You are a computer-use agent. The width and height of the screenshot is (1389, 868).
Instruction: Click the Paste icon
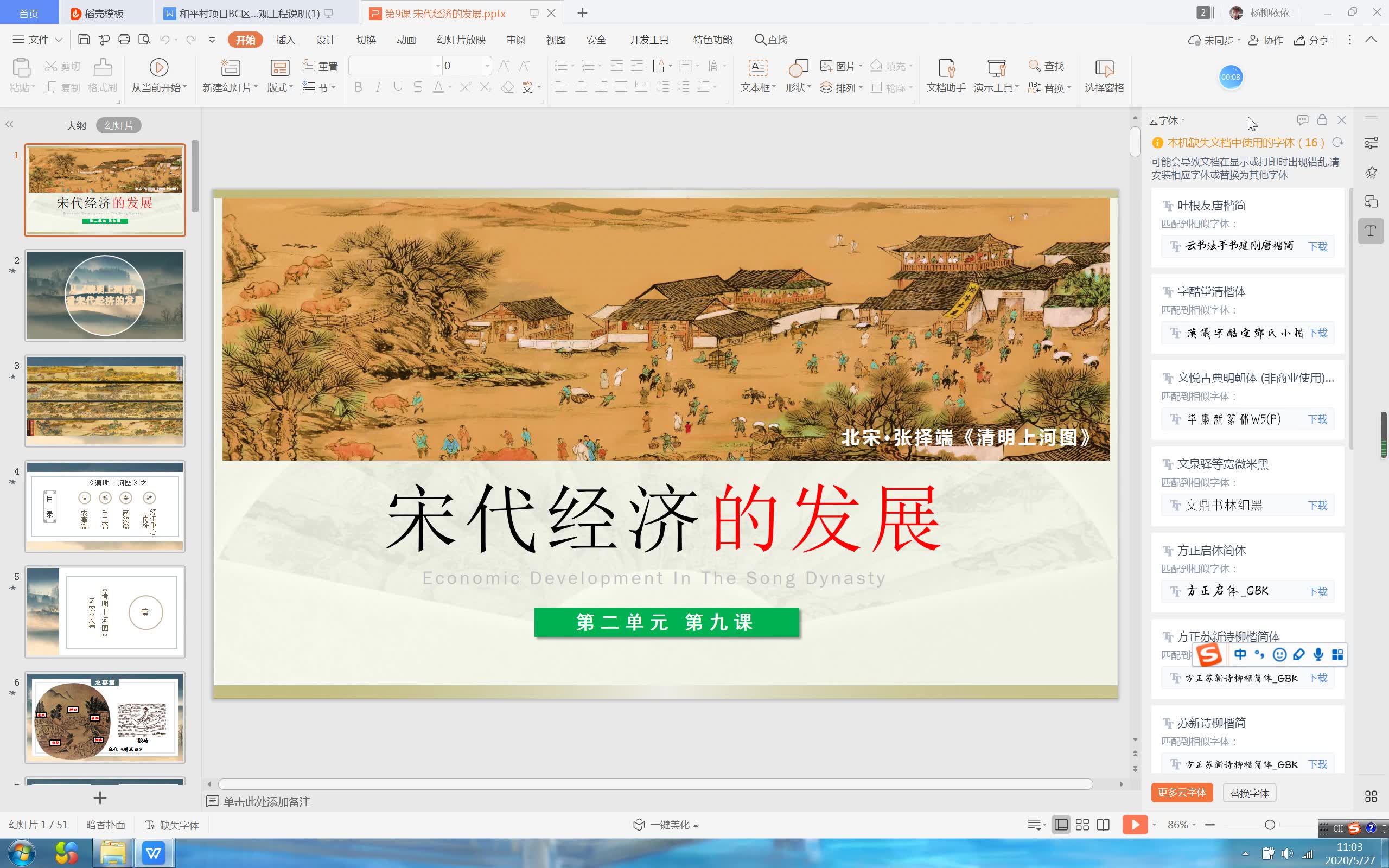[21, 67]
